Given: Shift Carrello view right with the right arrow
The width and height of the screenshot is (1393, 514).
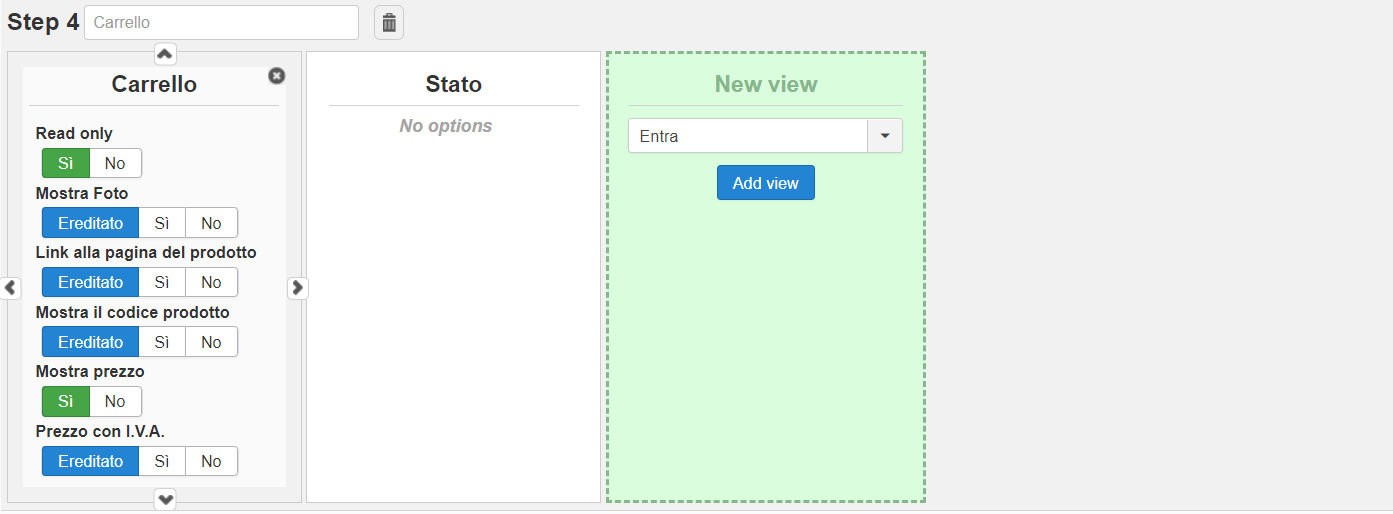Looking at the screenshot, I should point(297,288).
